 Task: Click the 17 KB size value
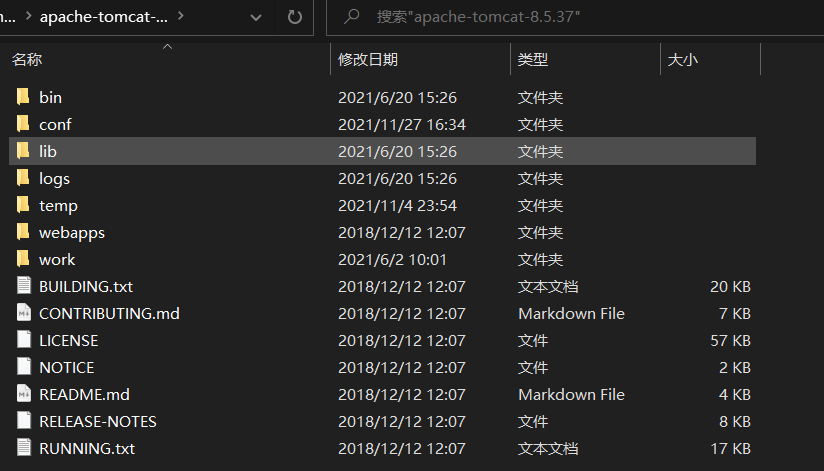730,448
